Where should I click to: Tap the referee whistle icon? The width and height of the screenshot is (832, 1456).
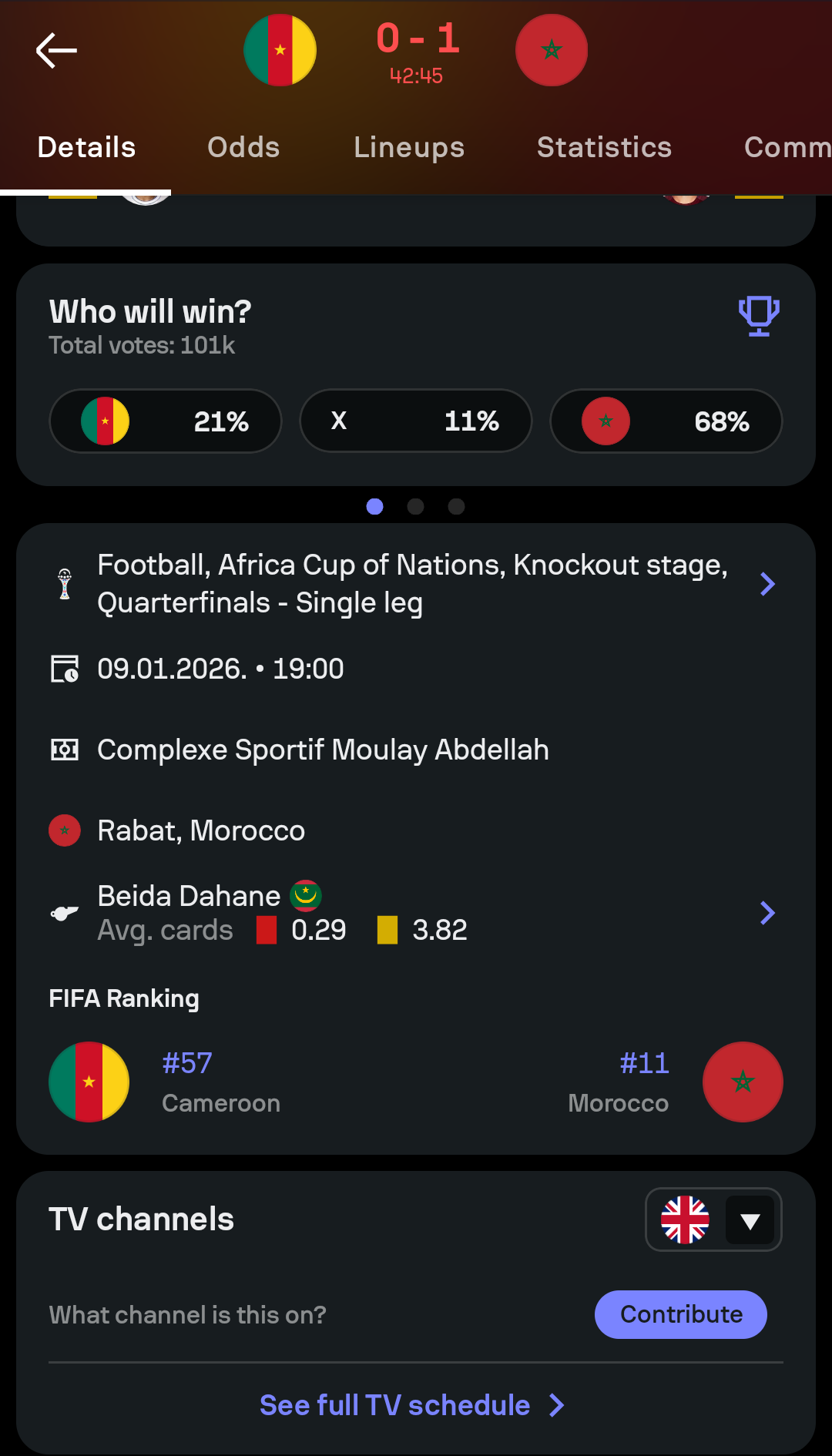pyautogui.click(x=65, y=913)
